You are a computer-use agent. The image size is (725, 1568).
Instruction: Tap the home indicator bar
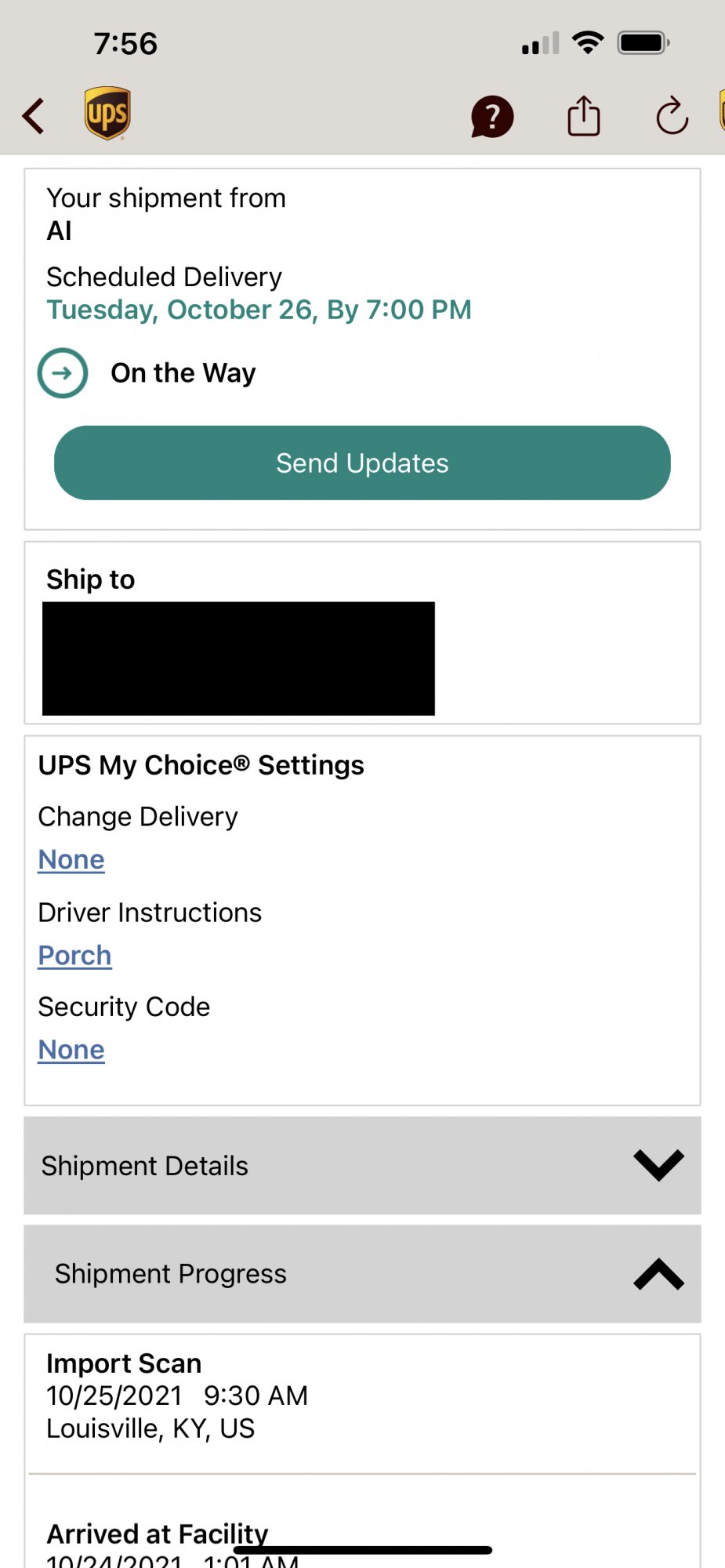click(362, 1550)
